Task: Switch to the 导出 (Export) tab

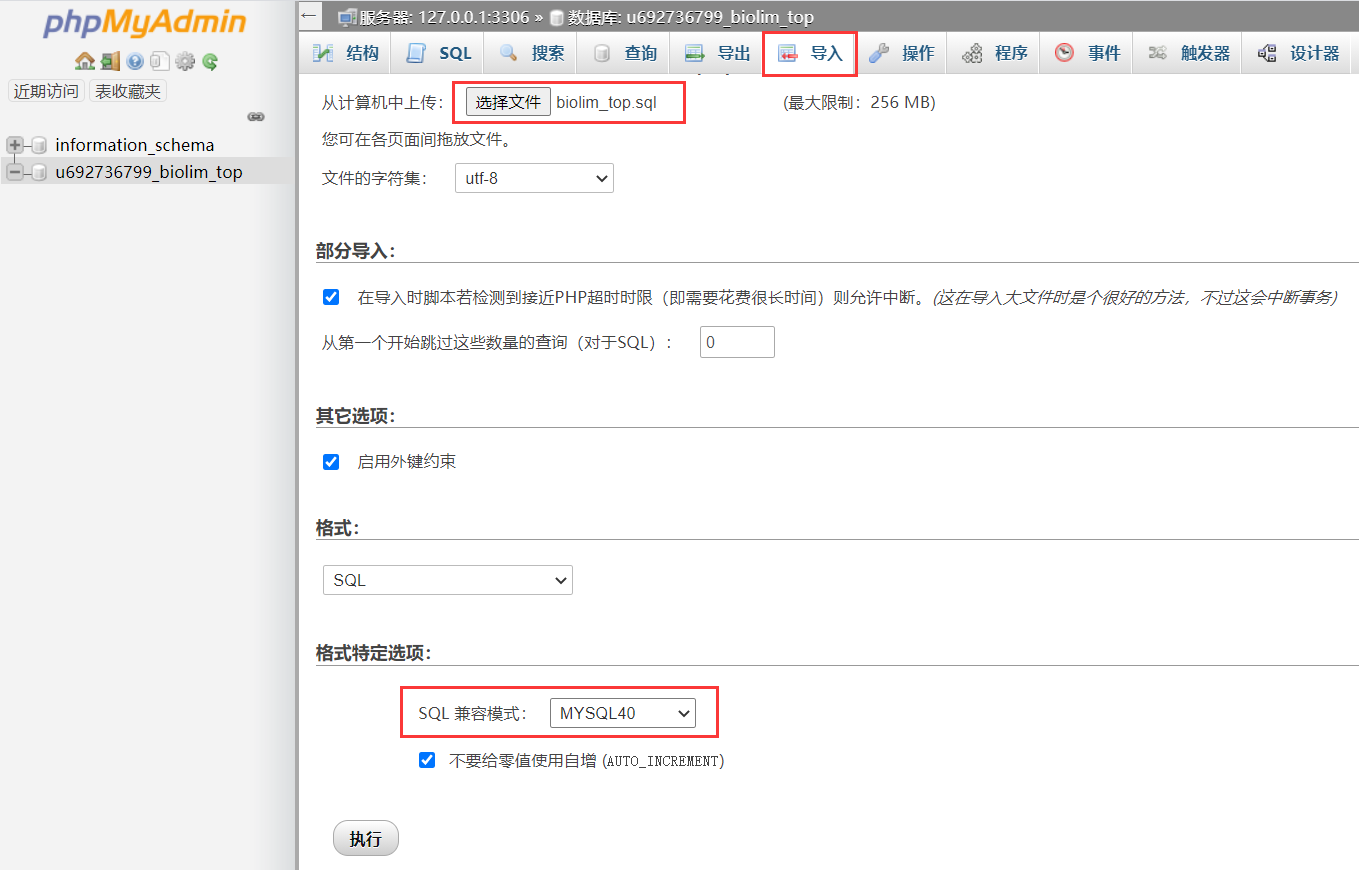Action: tap(717, 53)
